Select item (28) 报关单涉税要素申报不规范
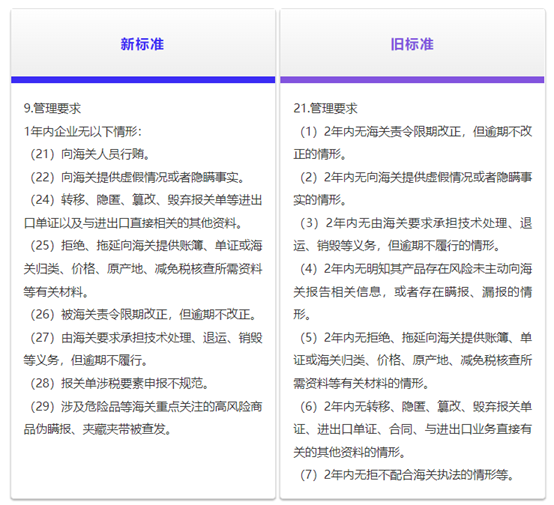The height and width of the screenshot is (505, 554). point(120,383)
